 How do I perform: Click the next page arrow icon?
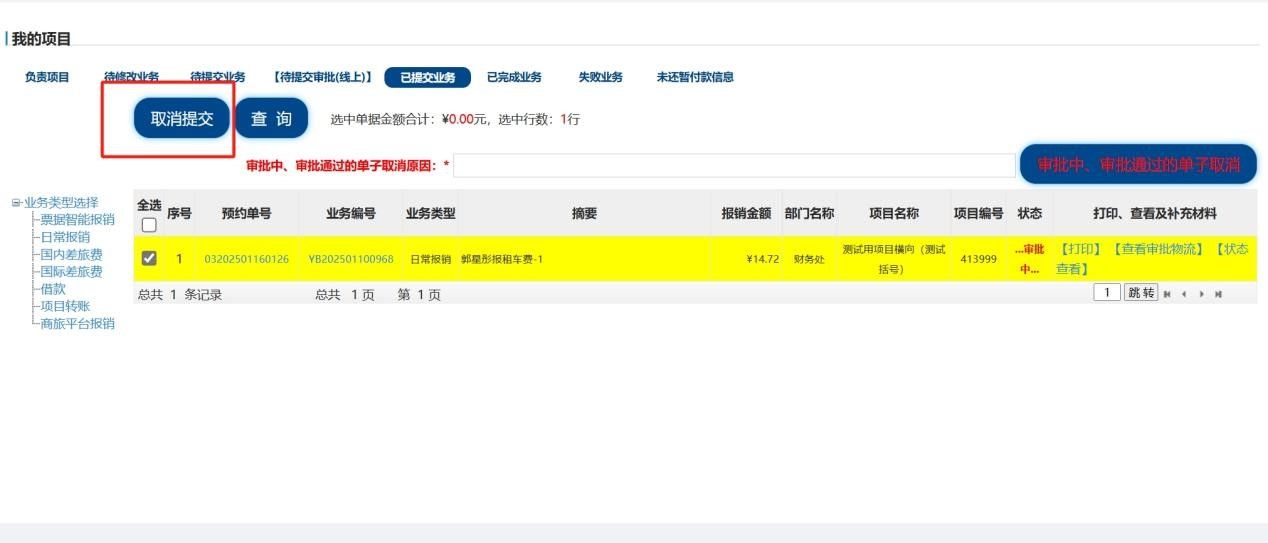1201,294
